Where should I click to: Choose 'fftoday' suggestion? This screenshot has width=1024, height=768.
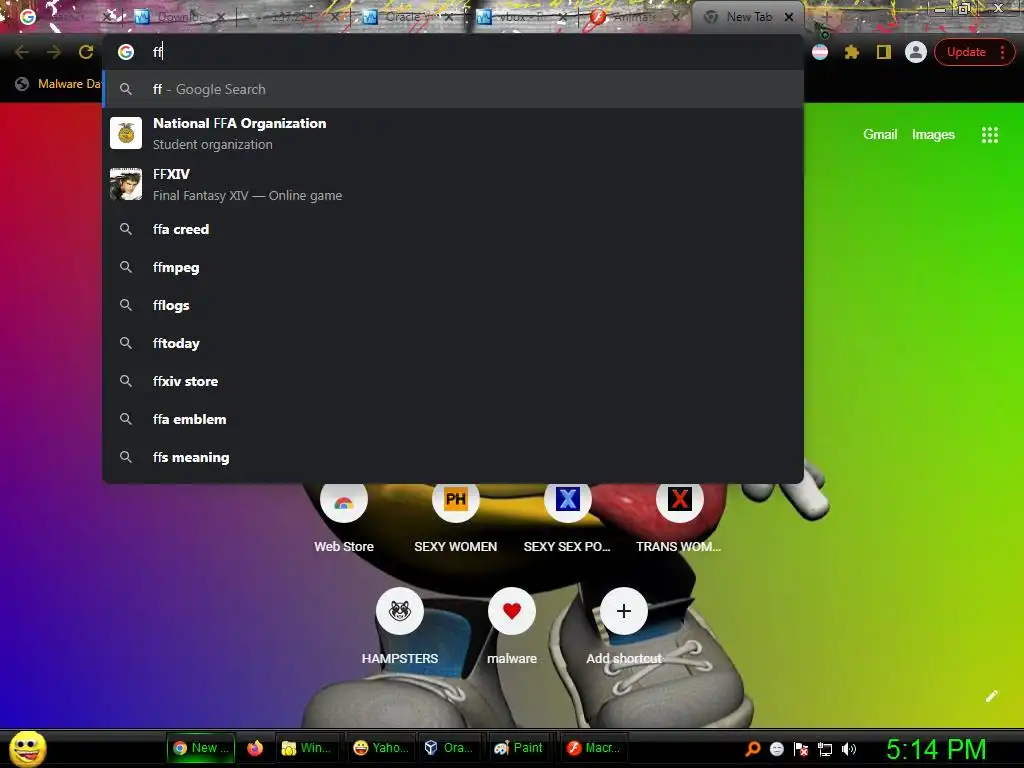(453, 343)
